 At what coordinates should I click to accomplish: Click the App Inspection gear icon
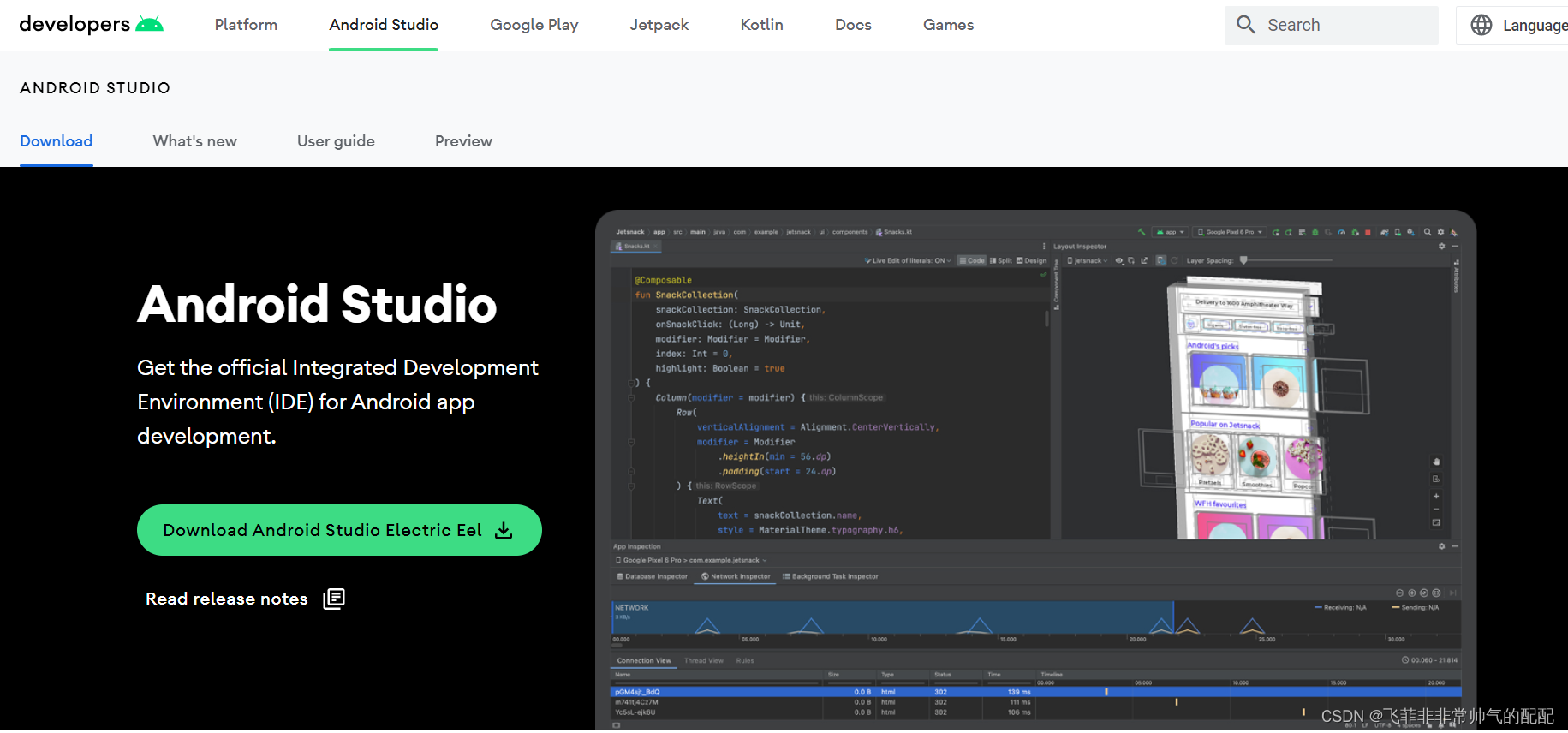[1441, 546]
